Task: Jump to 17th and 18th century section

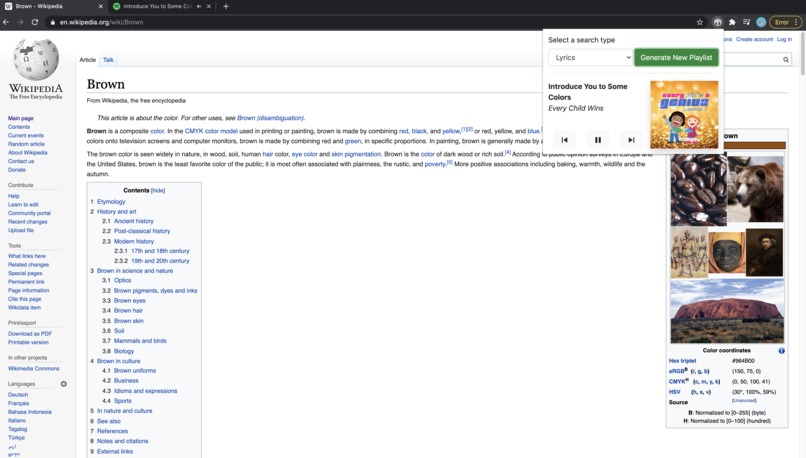Action: point(160,251)
